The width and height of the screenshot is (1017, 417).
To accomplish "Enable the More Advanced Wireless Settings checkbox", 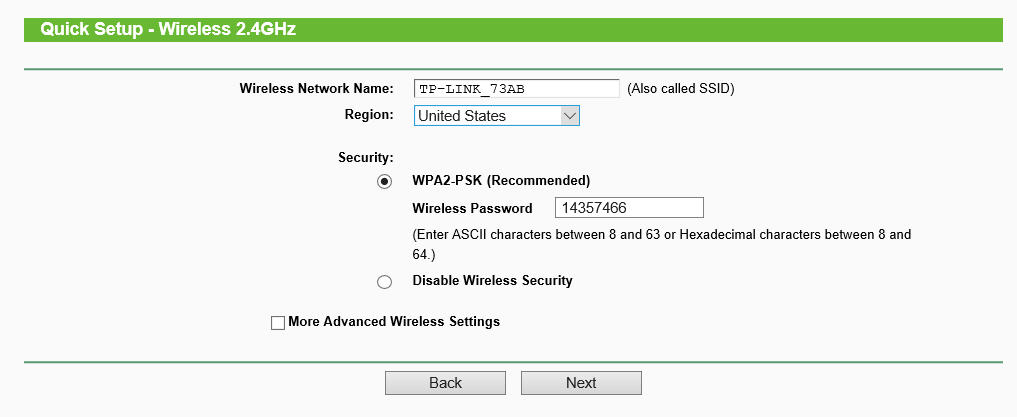I will pos(278,323).
